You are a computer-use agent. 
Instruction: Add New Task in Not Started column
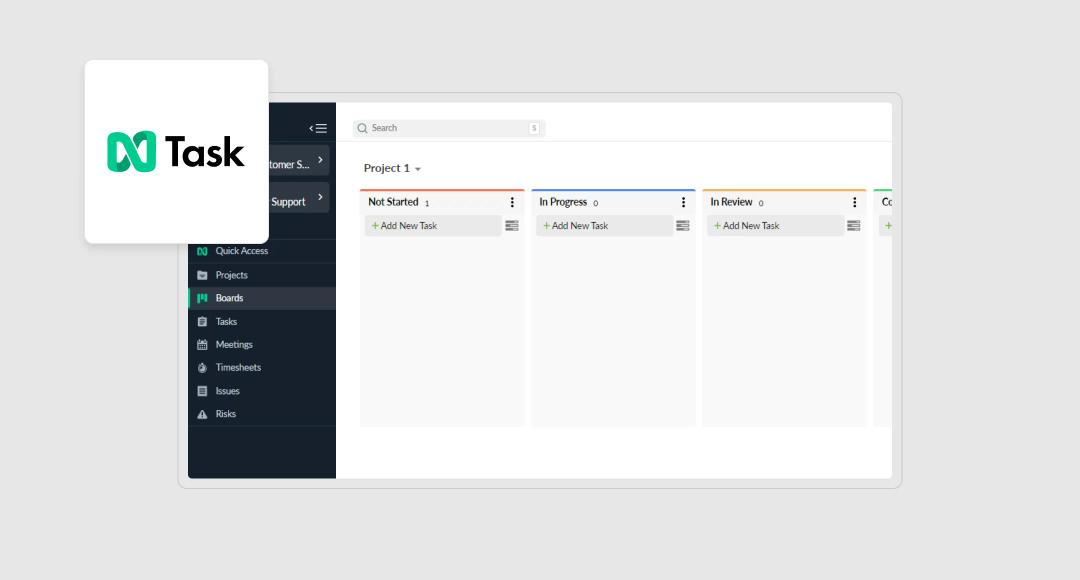click(x=433, y=226)
